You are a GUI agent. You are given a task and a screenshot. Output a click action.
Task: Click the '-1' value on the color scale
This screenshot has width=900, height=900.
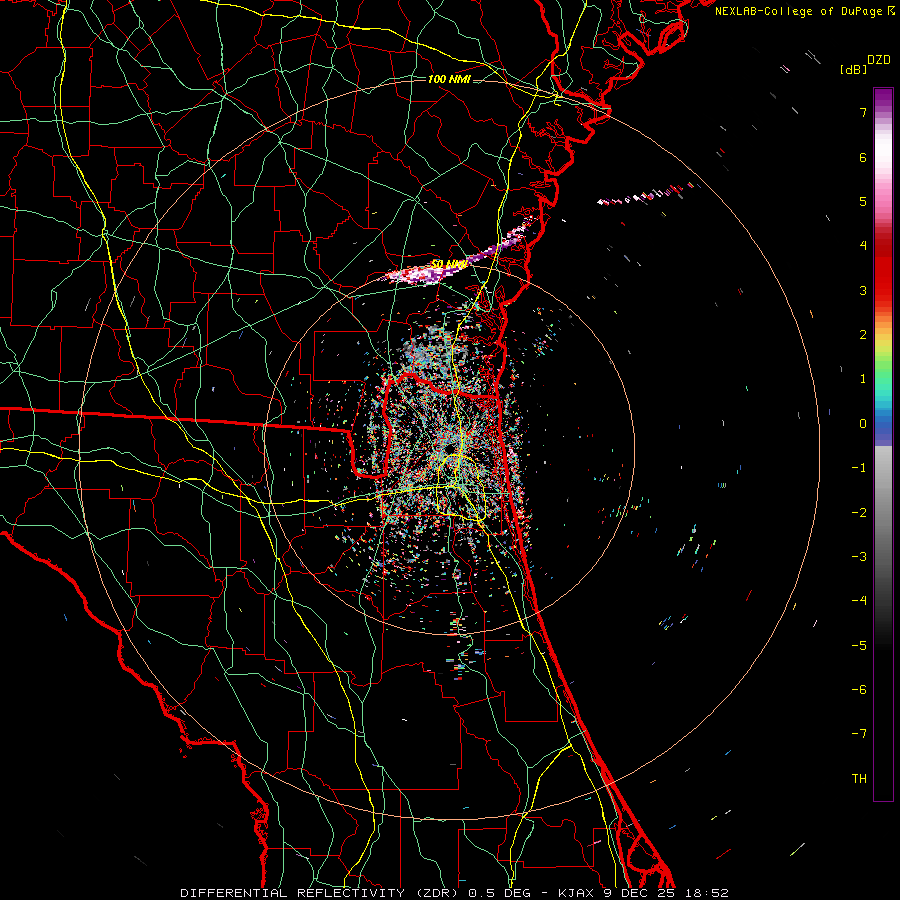click(x=859, y=468)
